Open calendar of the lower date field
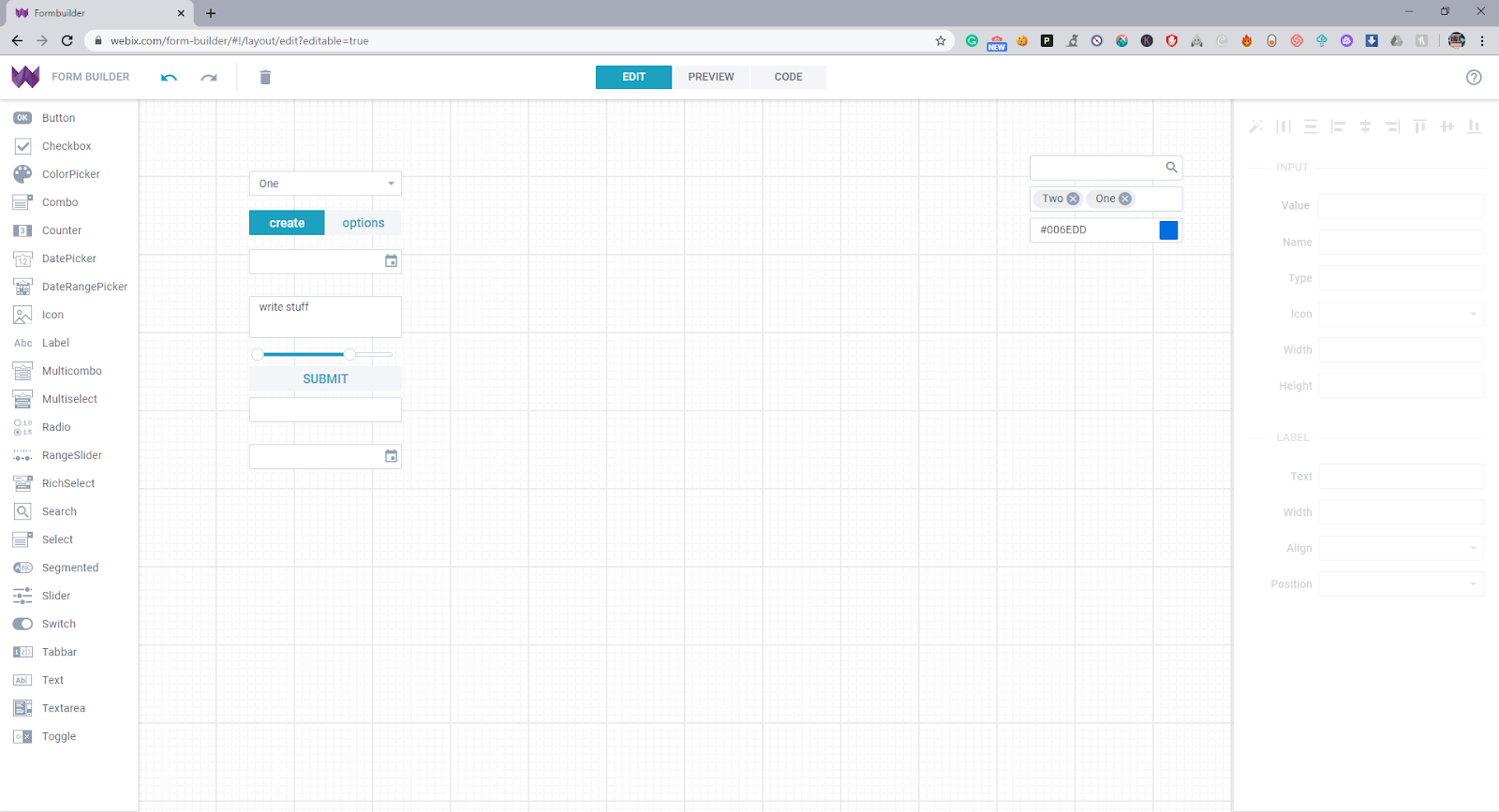Screen dimensions: 1499x812 click(392, 456)
